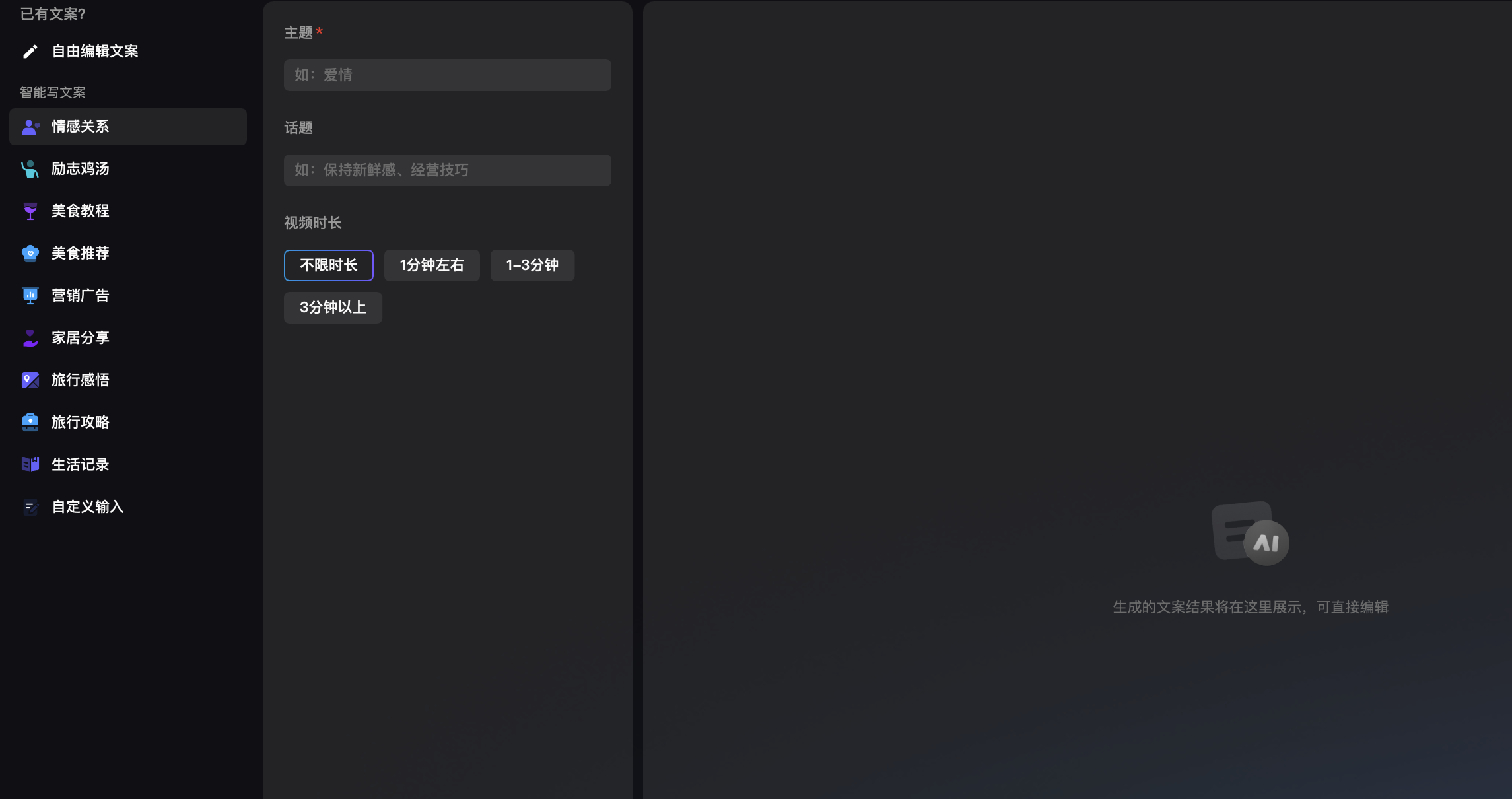The height and width of the screenshot is (799, 1512).
Task: Pick the 1–3分钟 duration option
Action: 532,265
